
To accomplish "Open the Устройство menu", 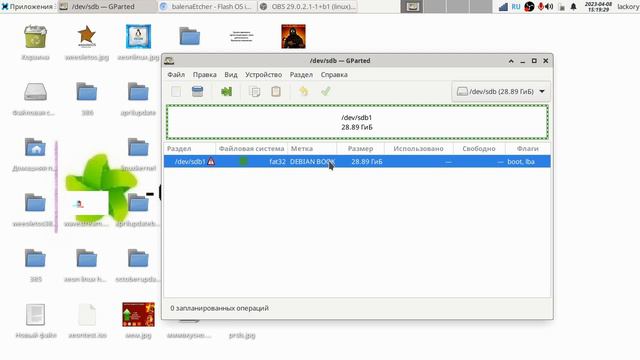I will pos(263,75).
